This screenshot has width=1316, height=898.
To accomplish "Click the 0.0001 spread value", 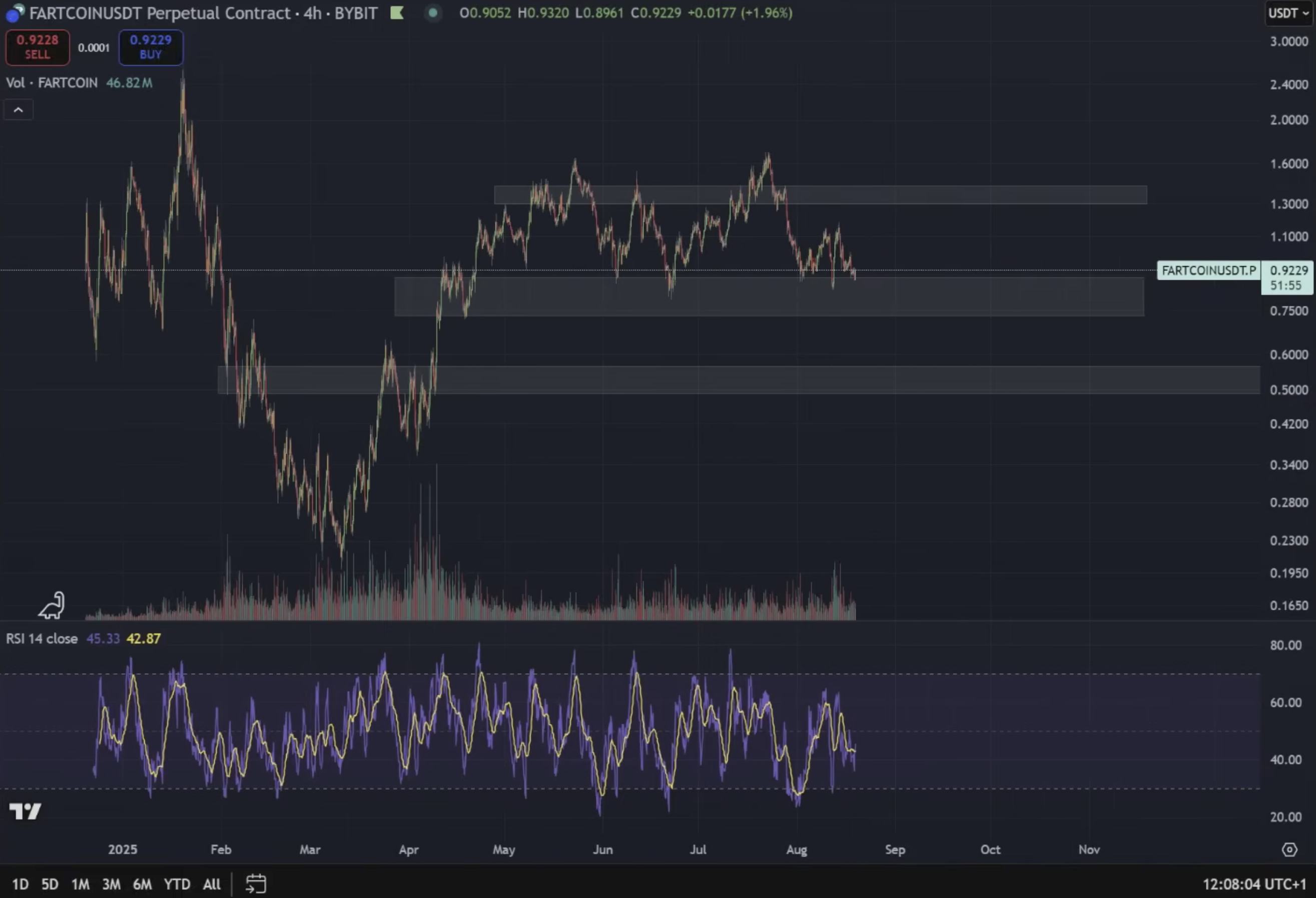I will click(x=94, y=48).
